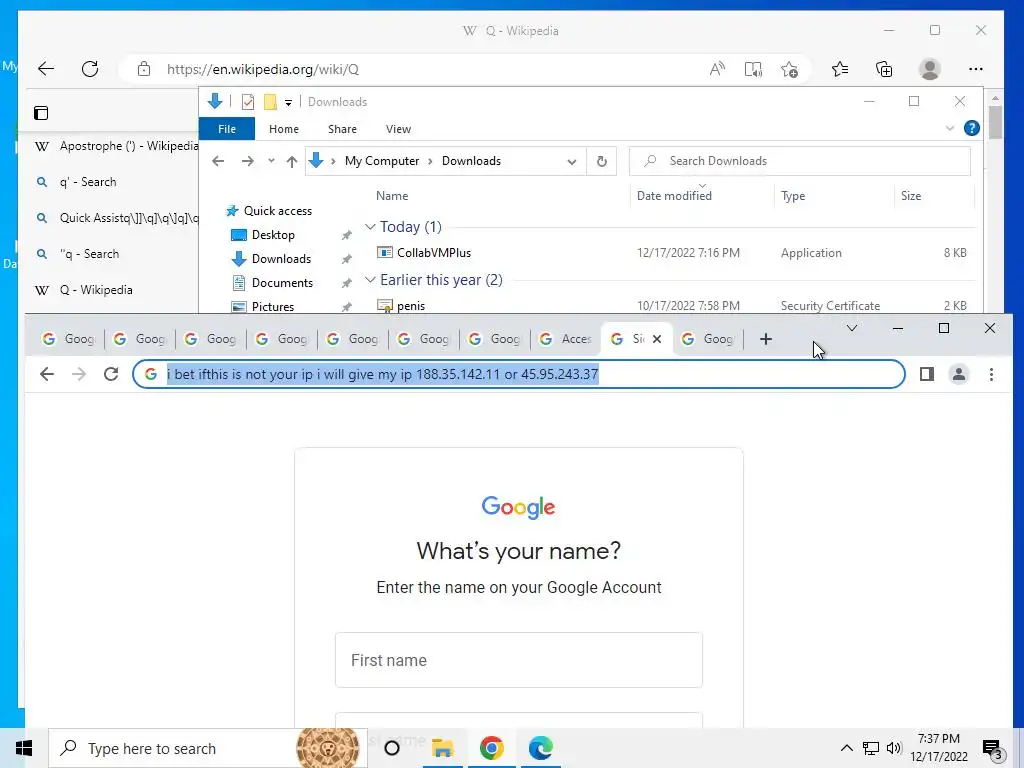Open Immersive reader icon in Edge
The width and height of the screenshot is (1024, 768).
753,69
